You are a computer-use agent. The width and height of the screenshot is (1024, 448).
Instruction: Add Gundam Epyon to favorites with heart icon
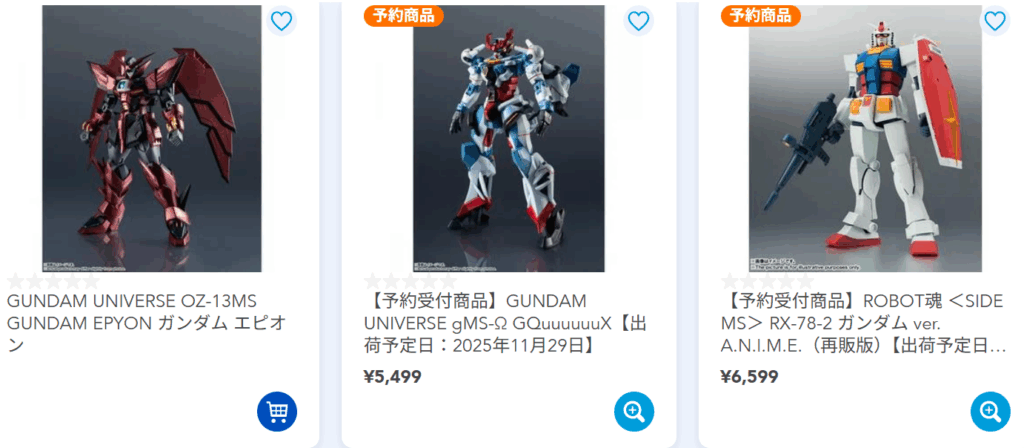pyautogui.click(x=281, y=22)
